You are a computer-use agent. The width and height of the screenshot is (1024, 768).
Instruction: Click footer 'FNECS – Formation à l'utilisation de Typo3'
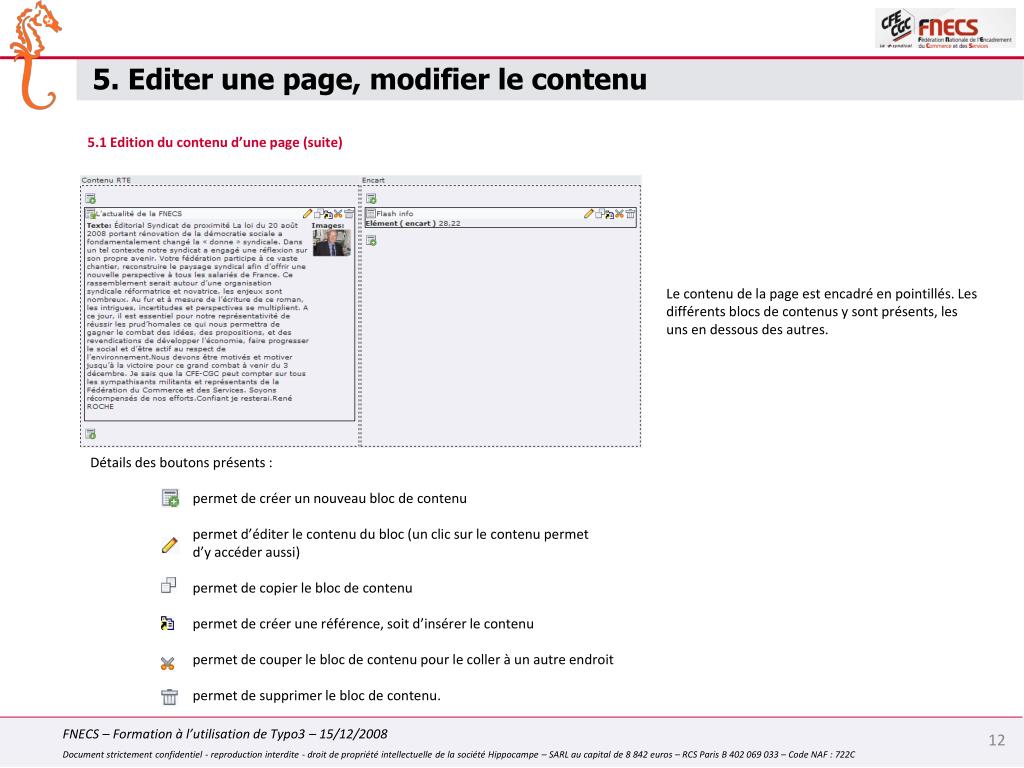tap(225, 734)
